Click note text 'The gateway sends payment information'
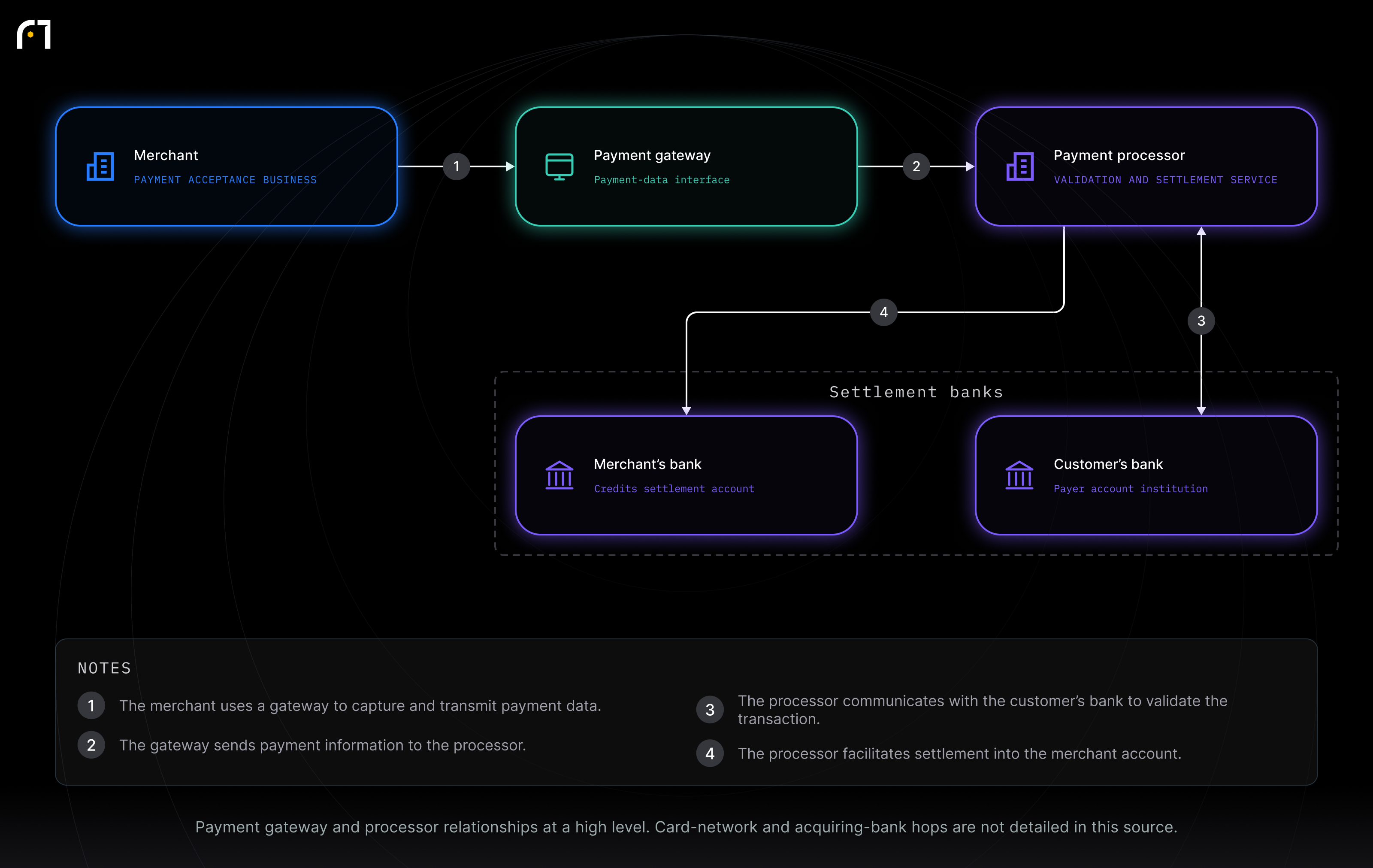The width and height of the screenshot is (1373, 868). [322, 745]
